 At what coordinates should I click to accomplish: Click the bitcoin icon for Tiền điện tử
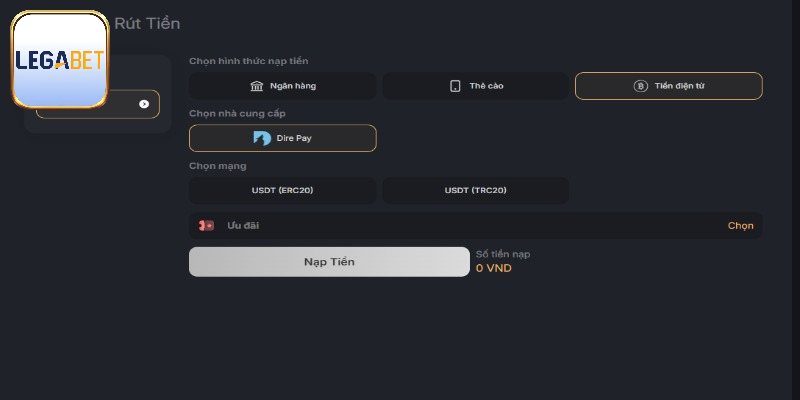[641, 86]
